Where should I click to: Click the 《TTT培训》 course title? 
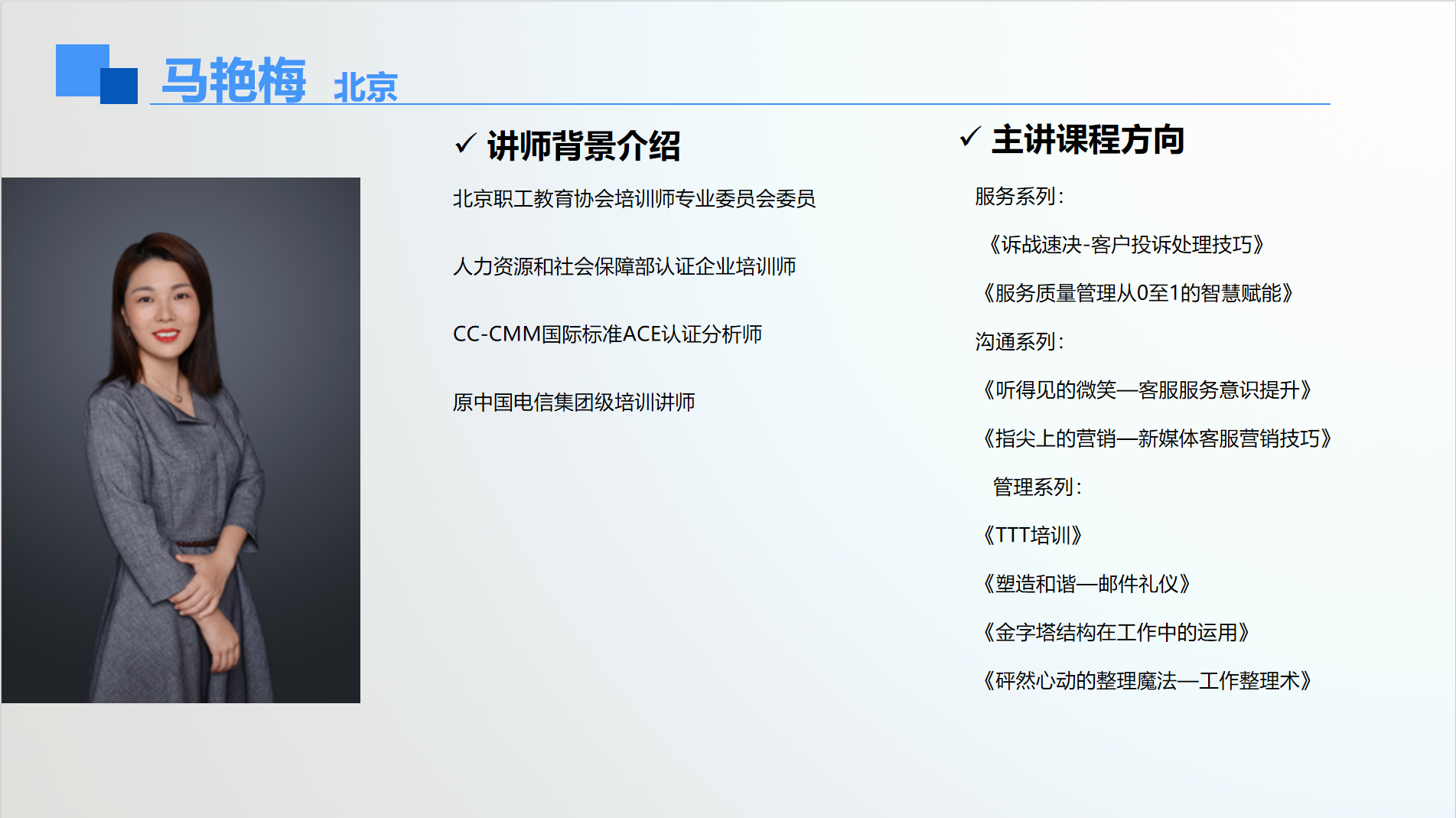tap(1031, 536)
